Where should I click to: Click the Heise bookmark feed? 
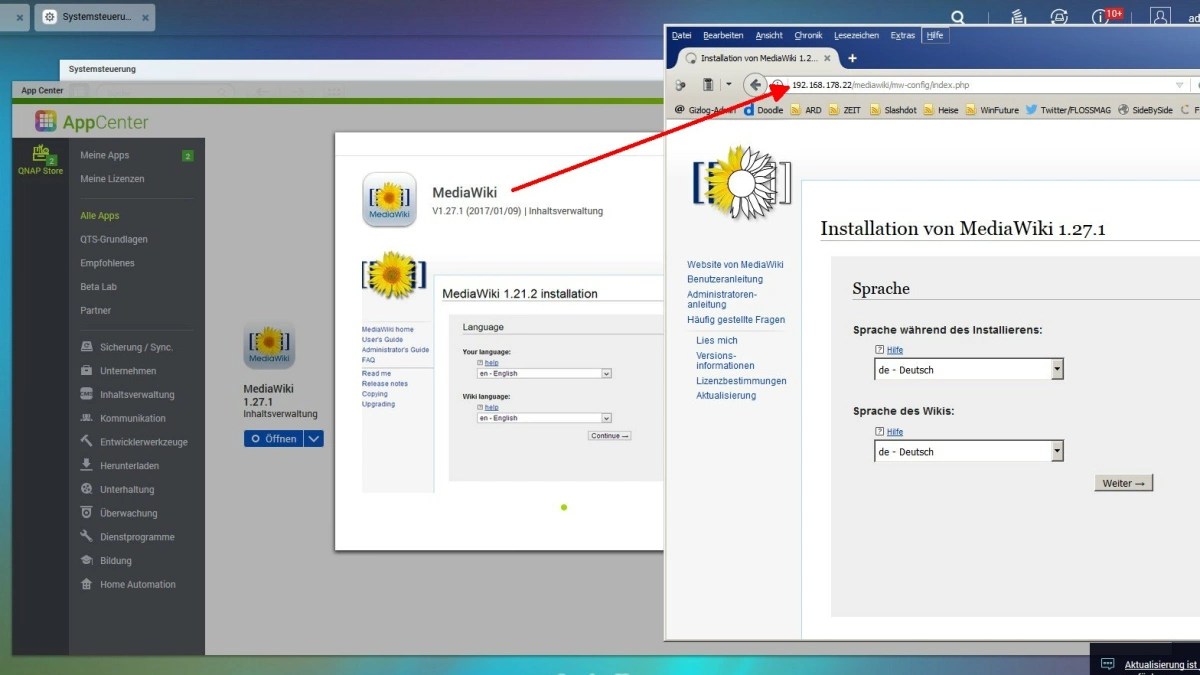click(x=942, y=110)
